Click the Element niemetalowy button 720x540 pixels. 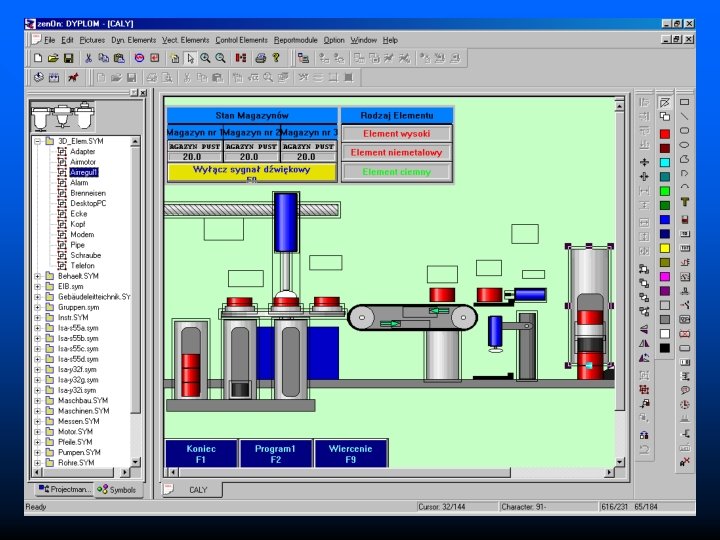(397, 152)
